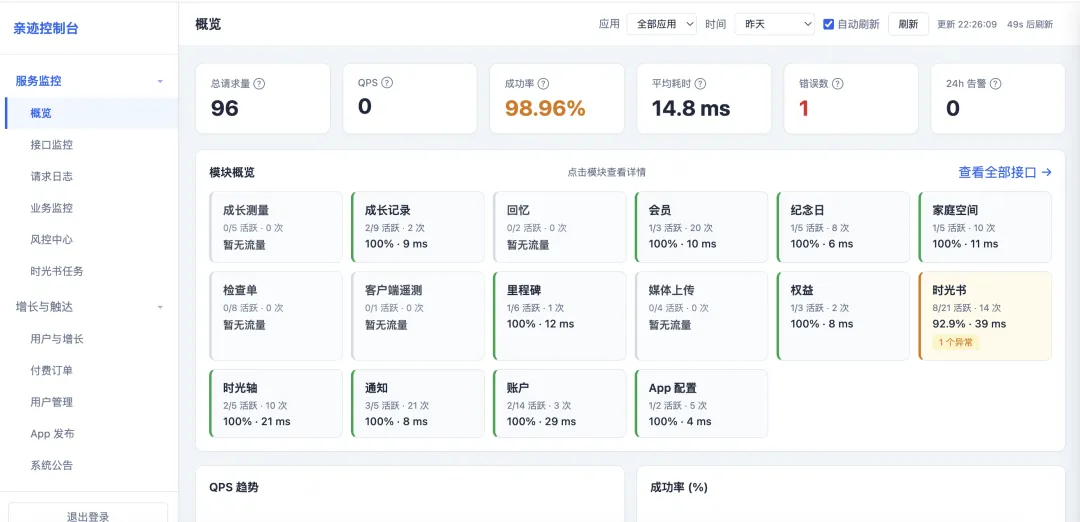Open the 时光书 module card

(985, 316)
